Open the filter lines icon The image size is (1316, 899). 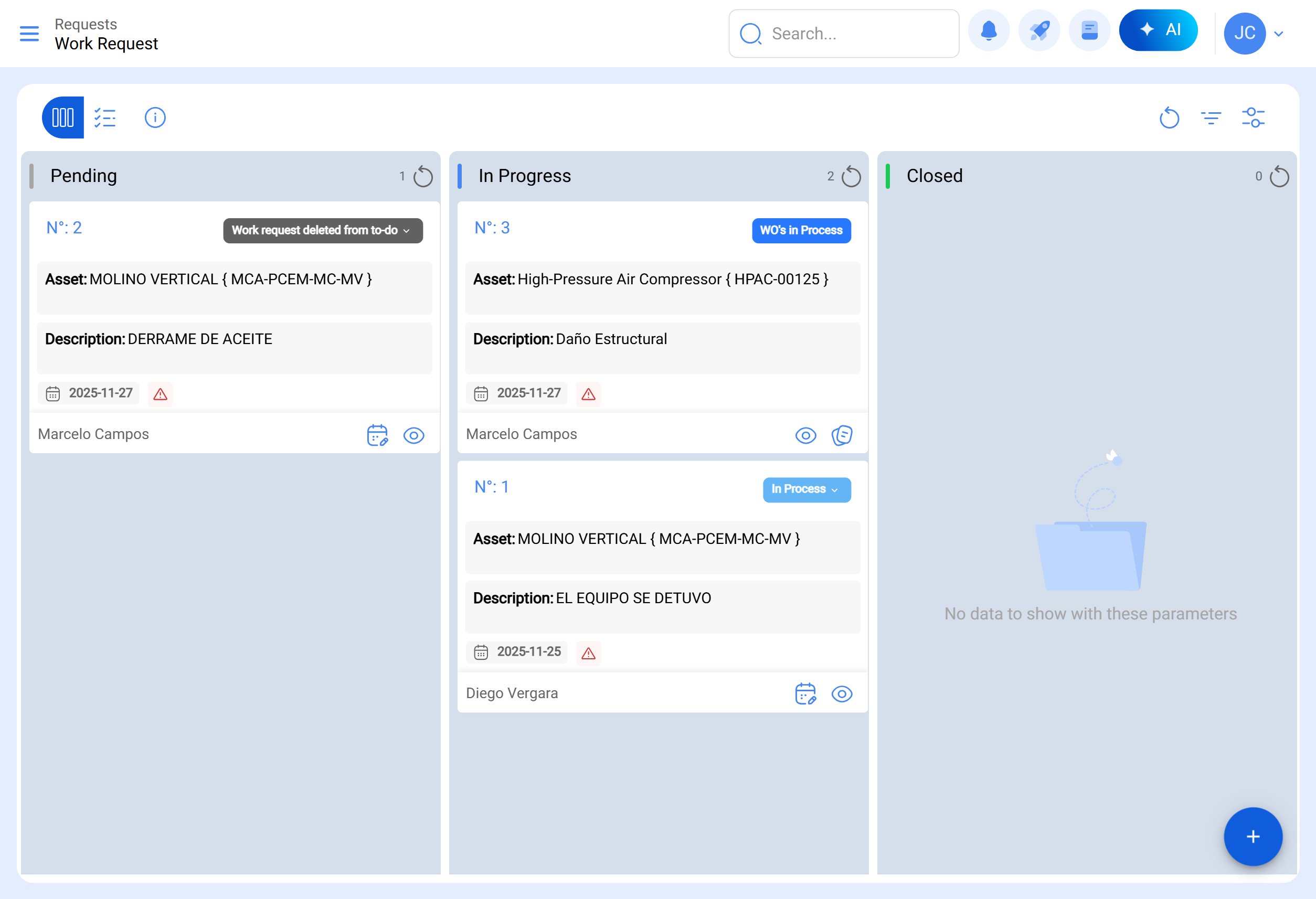1211,118
